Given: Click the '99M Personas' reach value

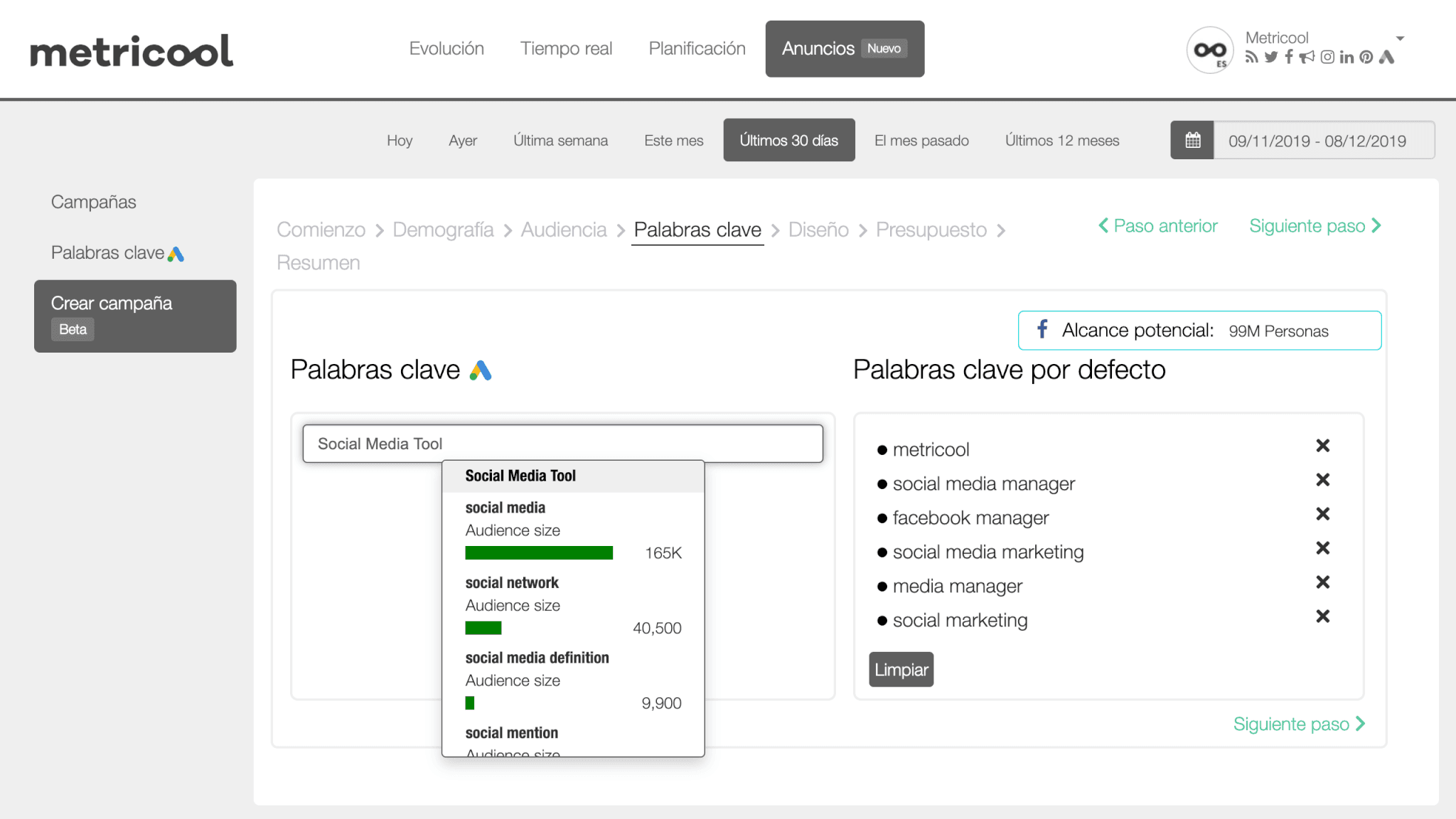Looking at the screenshot, I should click(x=1278, y=331).
